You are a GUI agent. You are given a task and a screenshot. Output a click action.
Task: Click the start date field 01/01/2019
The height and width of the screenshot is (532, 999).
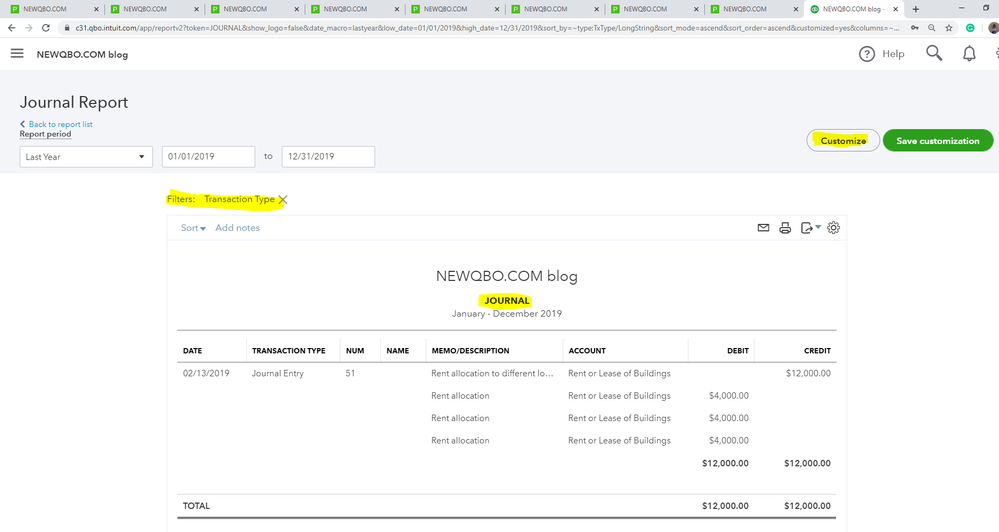point(208,157)
